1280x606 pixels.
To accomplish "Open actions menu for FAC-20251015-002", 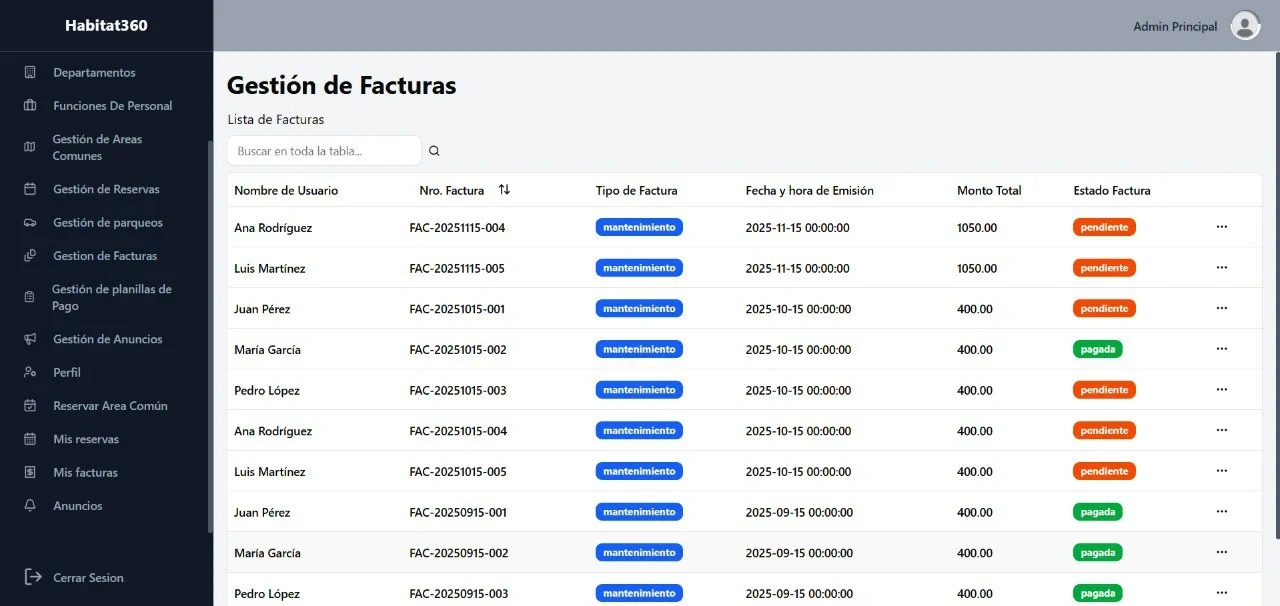I will coord(1221,349).
